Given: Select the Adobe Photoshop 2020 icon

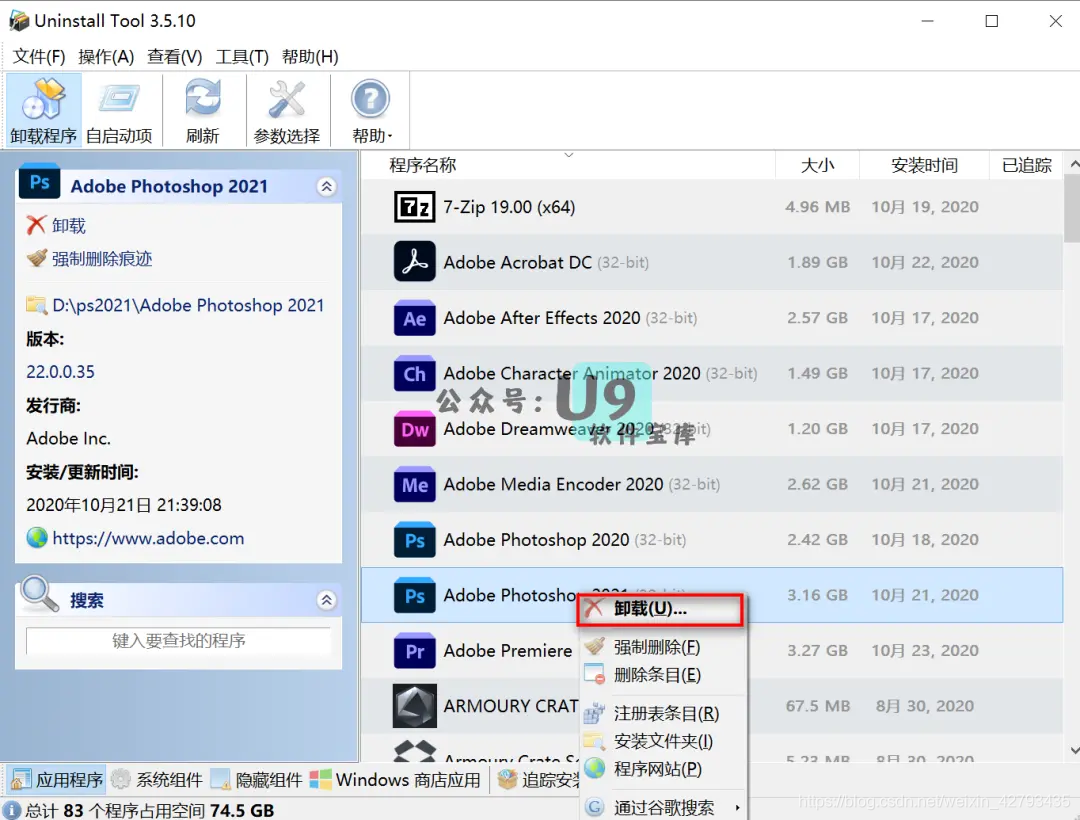Looking at the screenshot, I should tap(414, 540).
